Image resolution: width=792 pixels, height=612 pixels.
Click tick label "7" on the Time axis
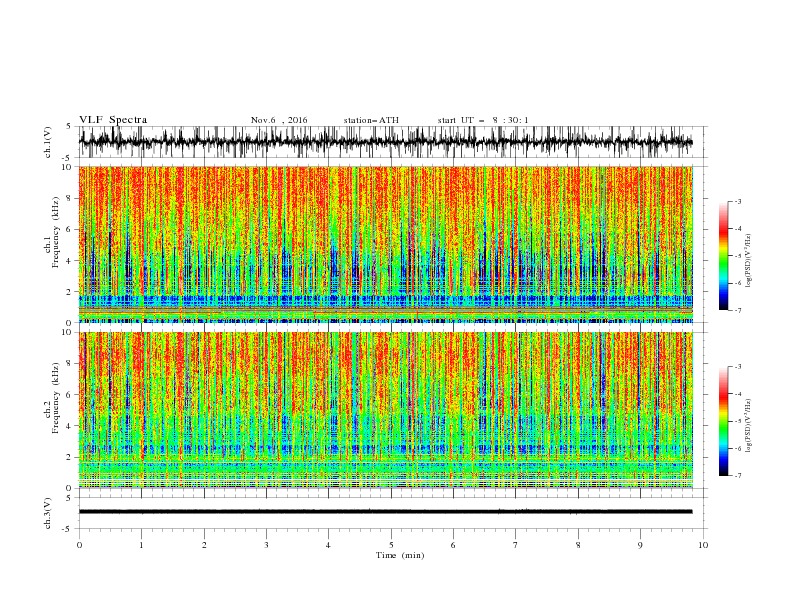pyautogui.click(x=515, y=545)
